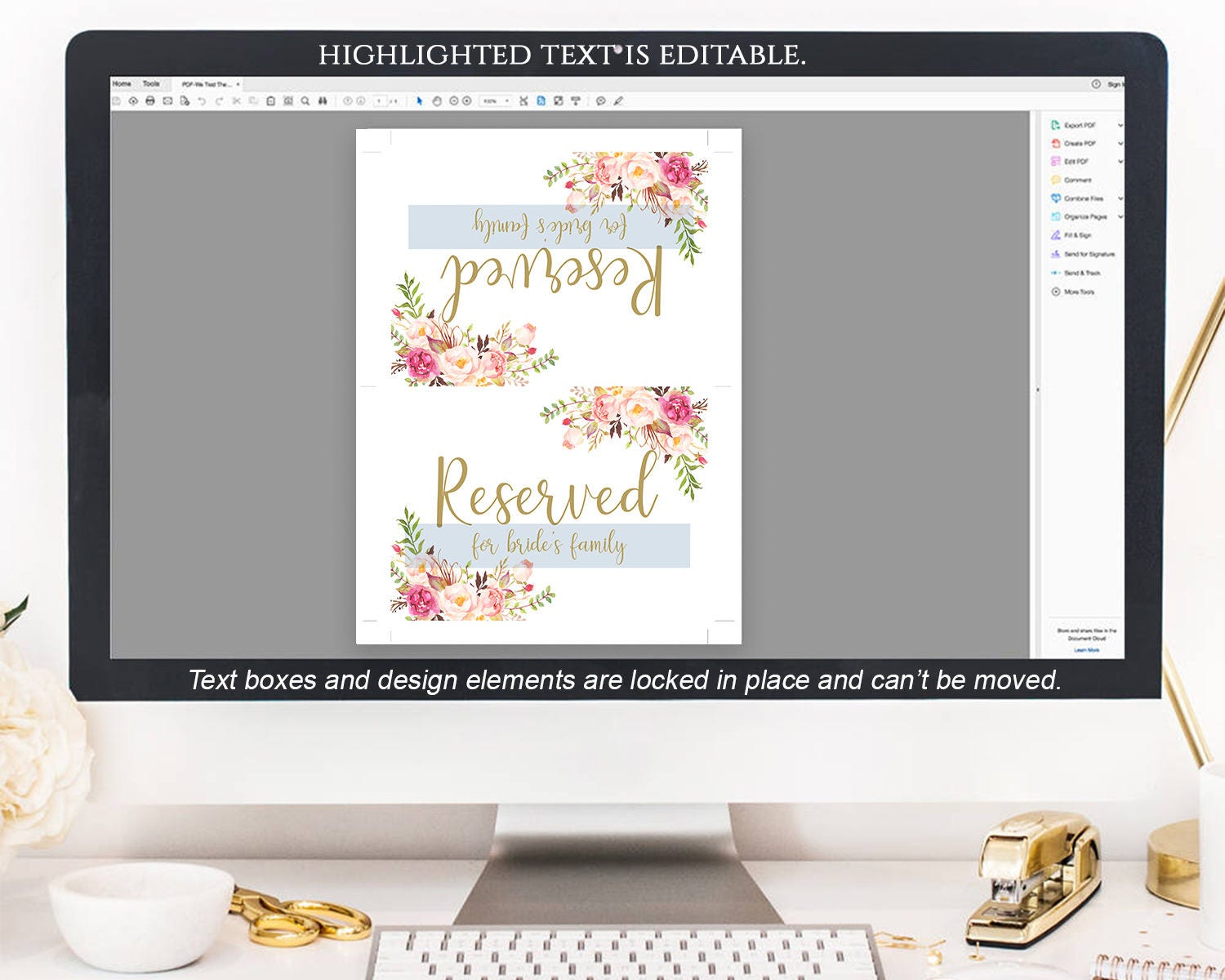Viewport: 1225px width, 980px height.
Task: Select the Hand tool for panning
Action: (x=436, y=100)
